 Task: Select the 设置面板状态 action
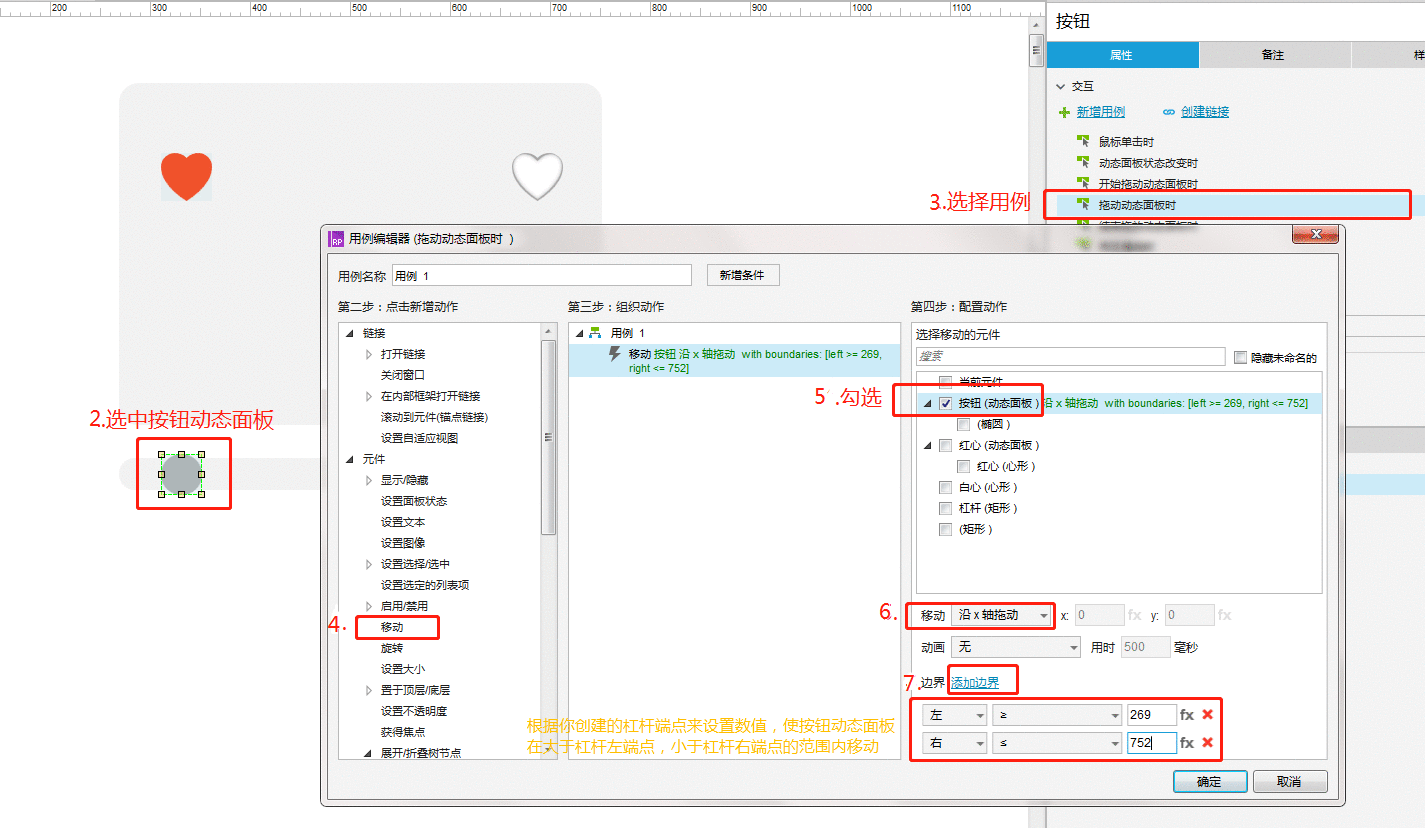(x=414, y=501)
